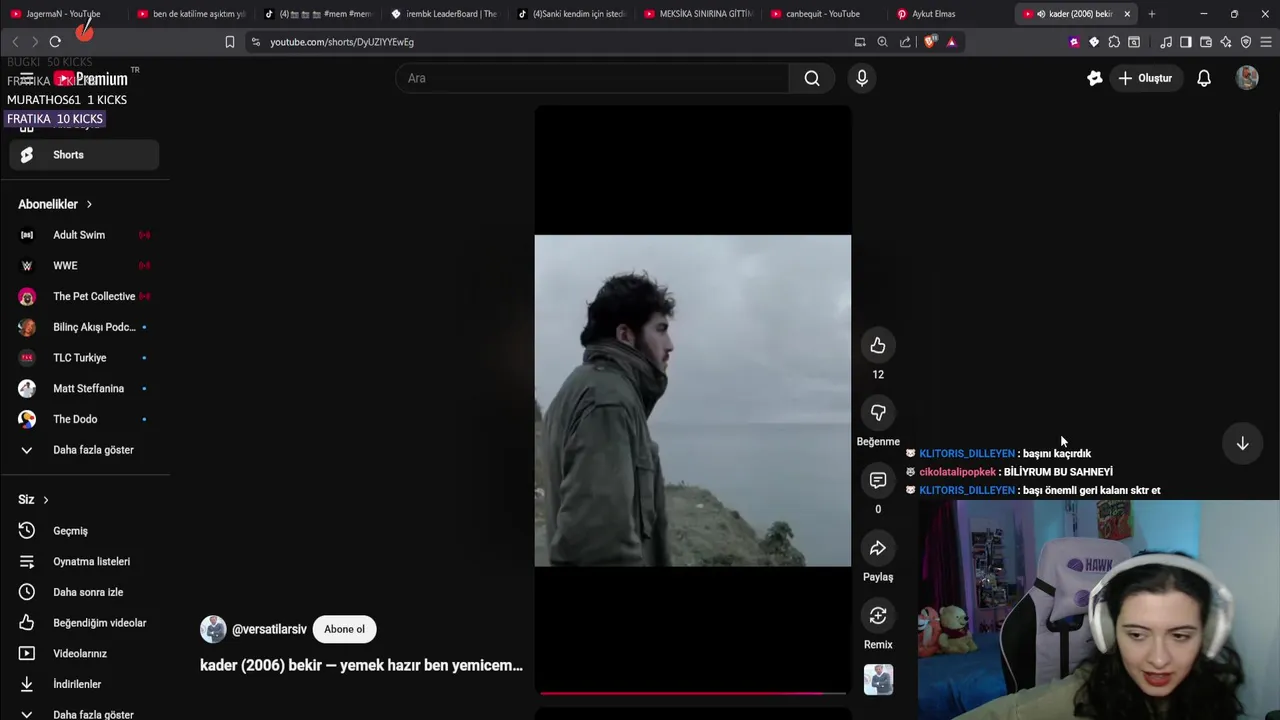The width and height of the screenshot is (1280, 720).
Task: Open The Pet Collective channel
Action: 84,297
